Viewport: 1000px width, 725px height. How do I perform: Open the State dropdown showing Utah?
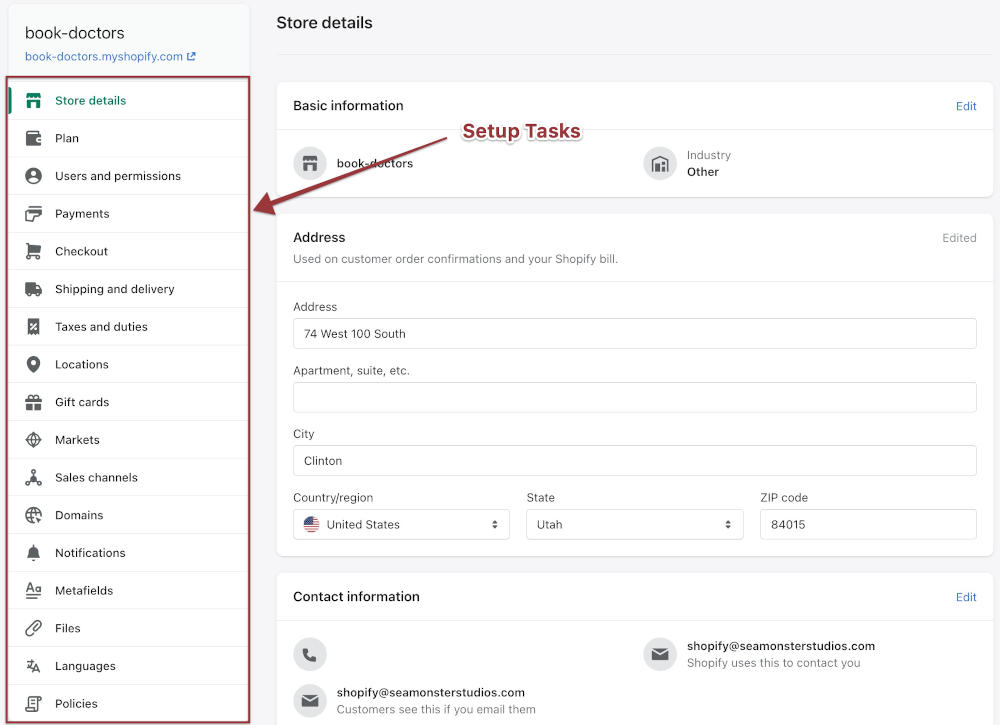(x=634, y=524)
